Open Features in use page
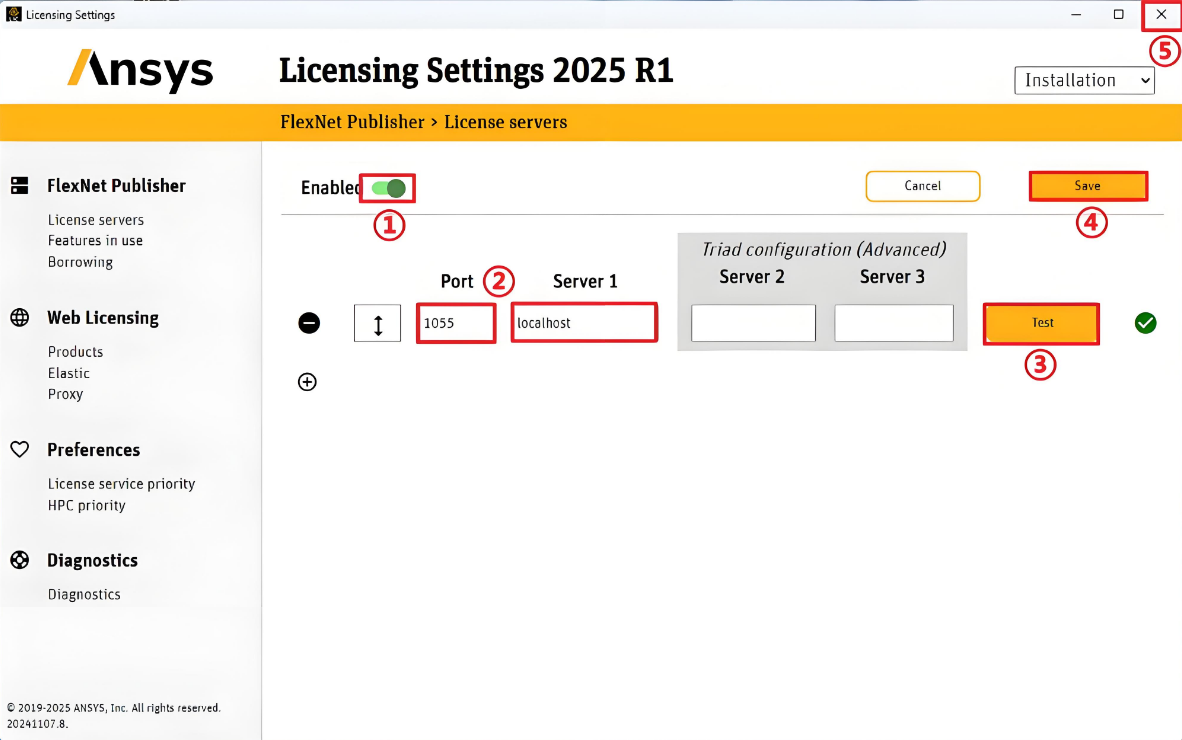This screenshot has width=1182, height=740. tap(95, 240)
